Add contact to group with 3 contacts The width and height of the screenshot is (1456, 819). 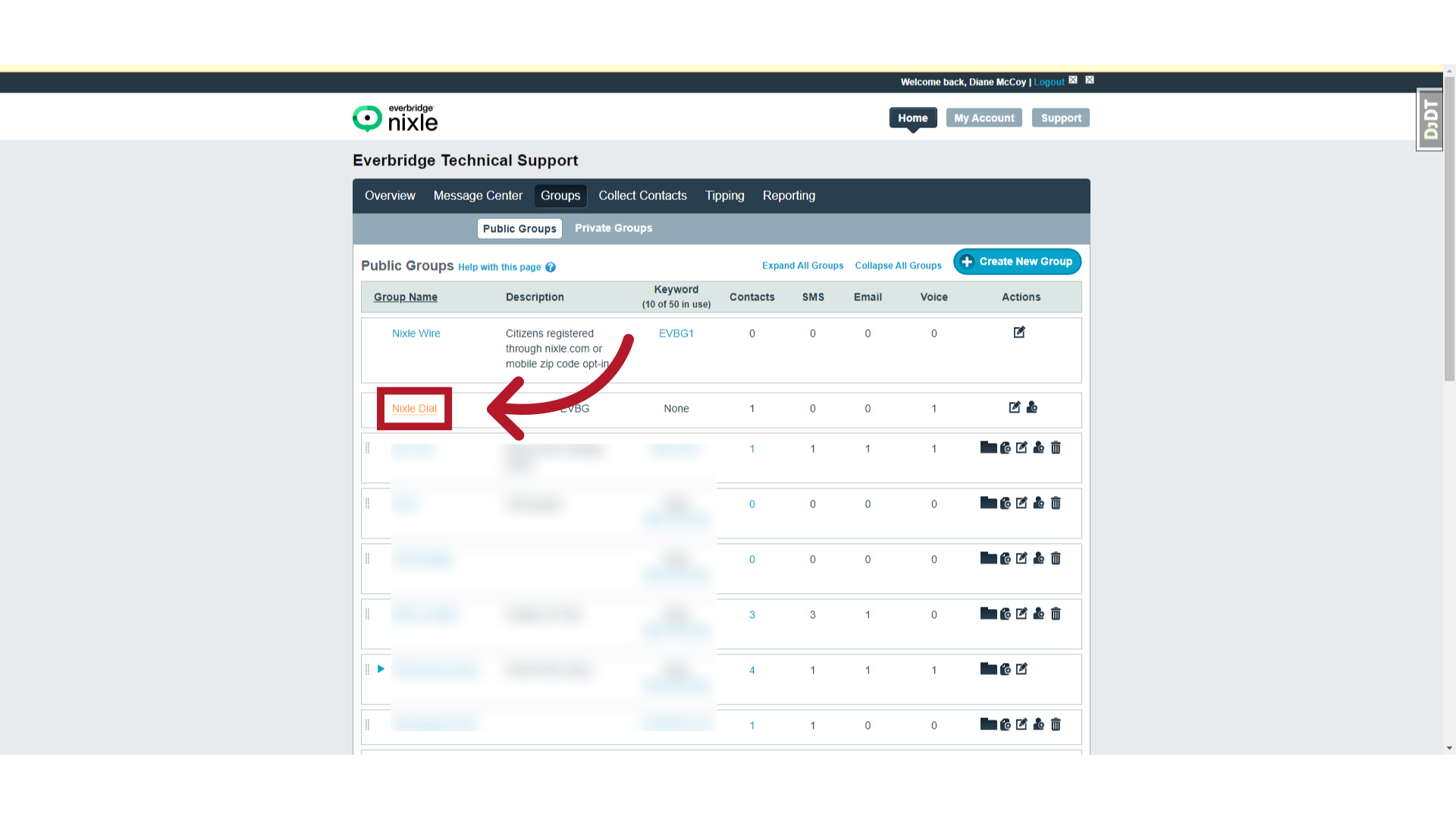[x=1039, y=613]
